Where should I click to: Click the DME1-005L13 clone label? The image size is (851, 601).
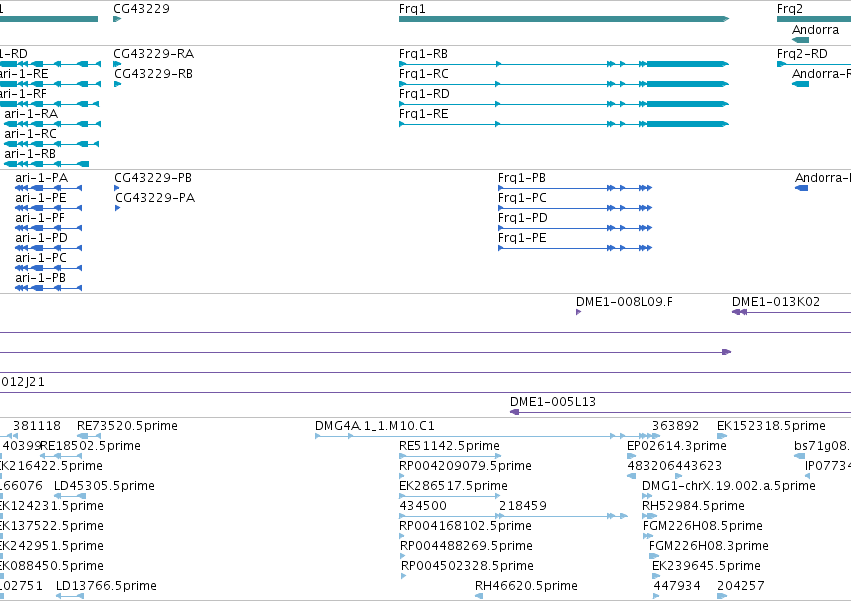point(552,402)
